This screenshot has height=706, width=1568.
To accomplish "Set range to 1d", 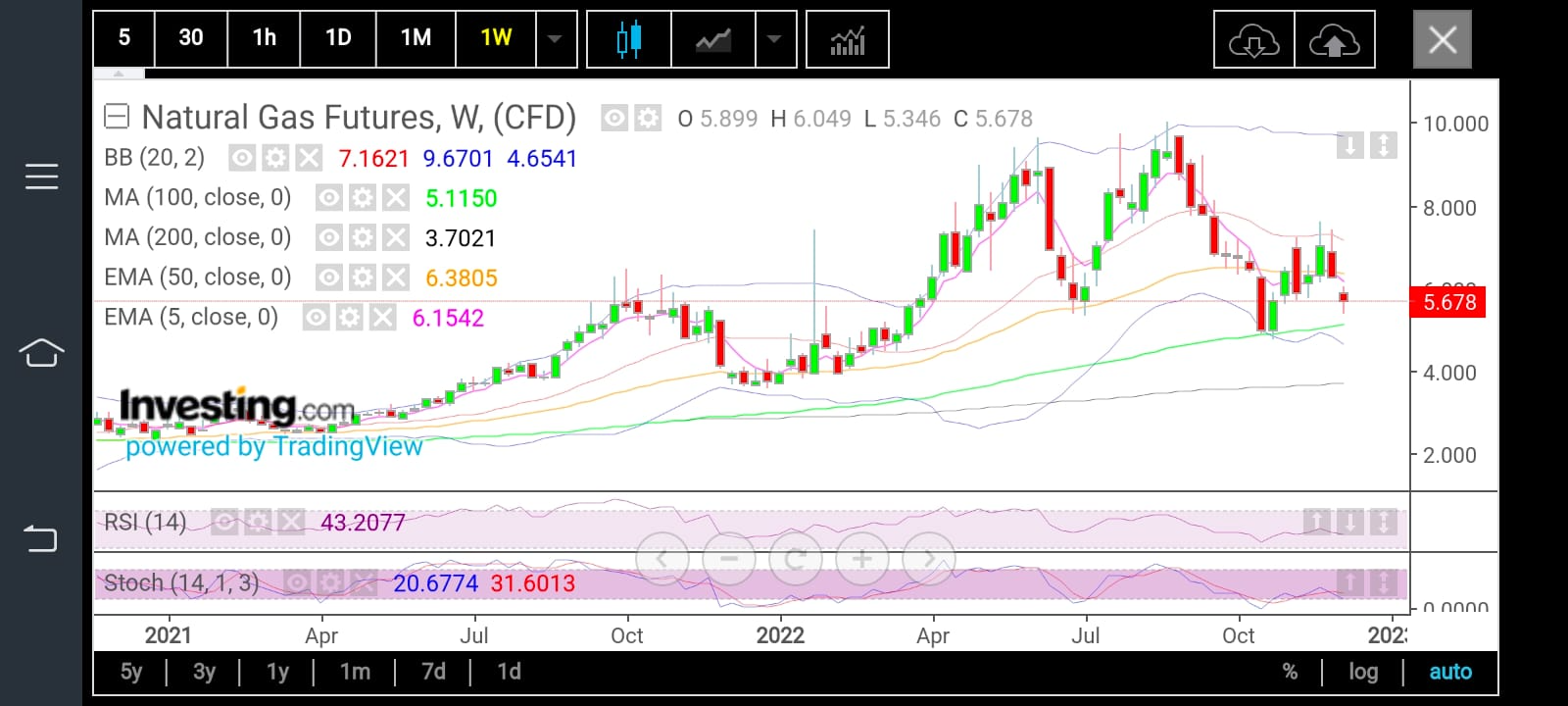I will point(509,672).
